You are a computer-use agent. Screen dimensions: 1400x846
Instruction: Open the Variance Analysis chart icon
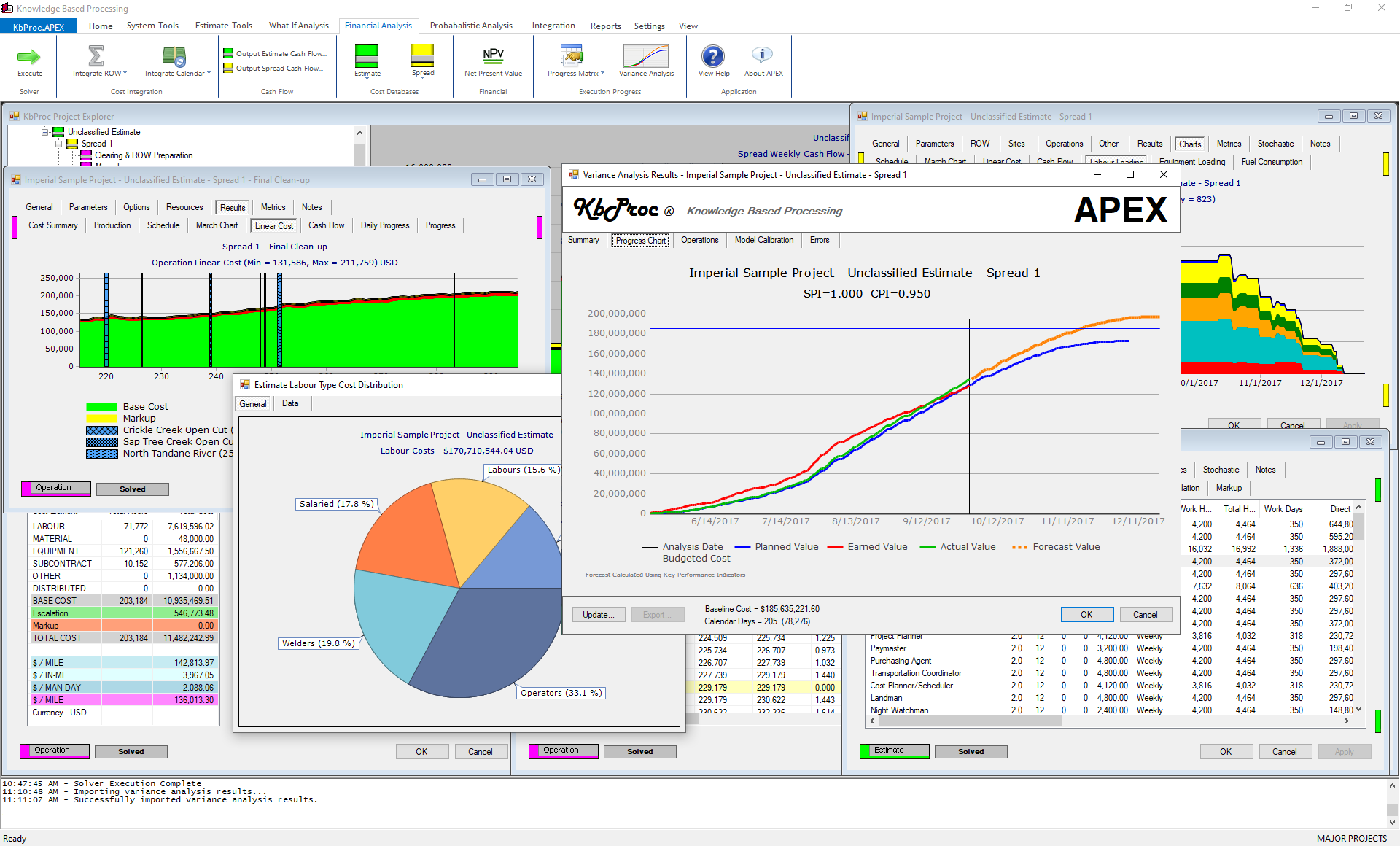click(x=645, y=56)
